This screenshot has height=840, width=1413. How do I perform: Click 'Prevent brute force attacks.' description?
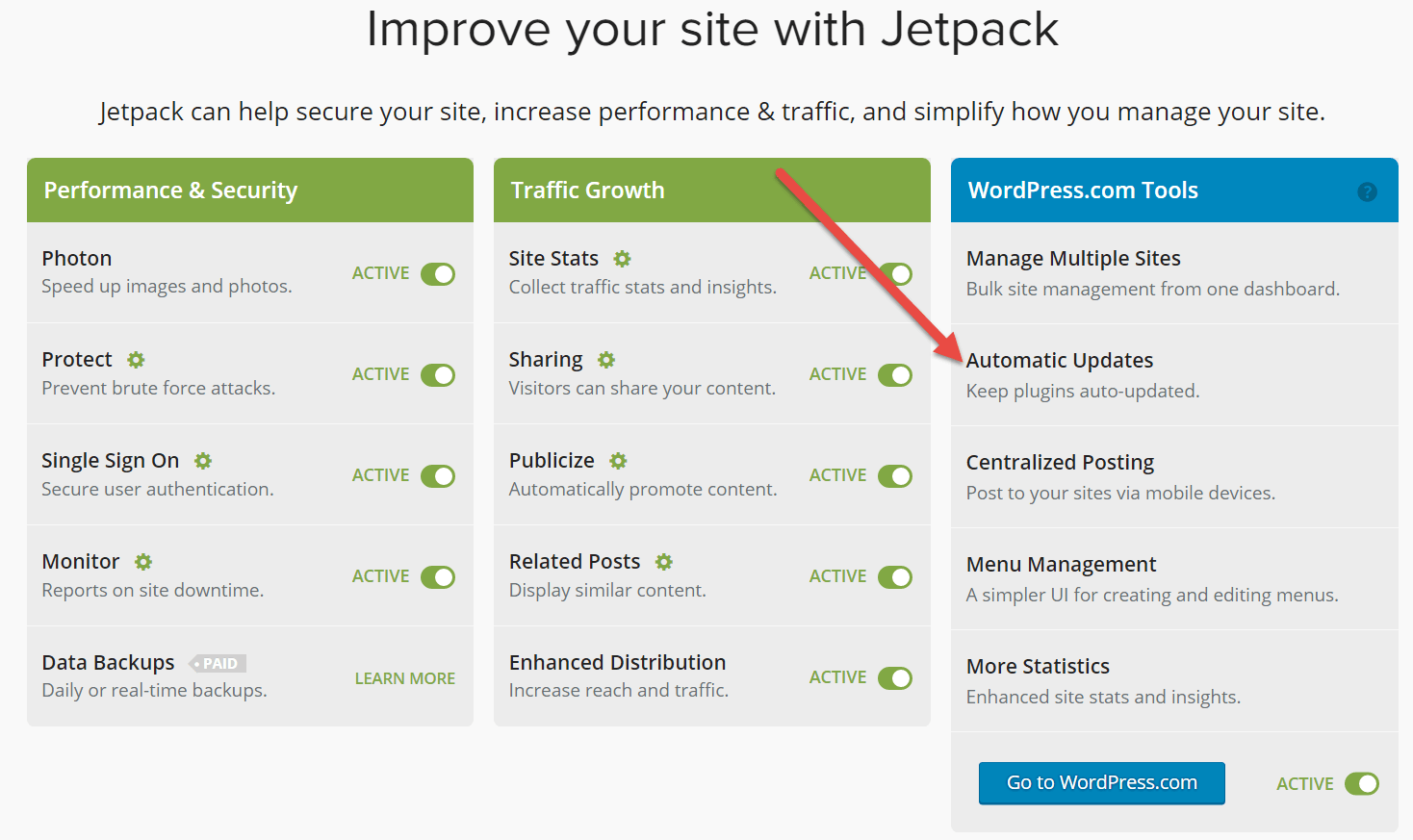point(159,389)
